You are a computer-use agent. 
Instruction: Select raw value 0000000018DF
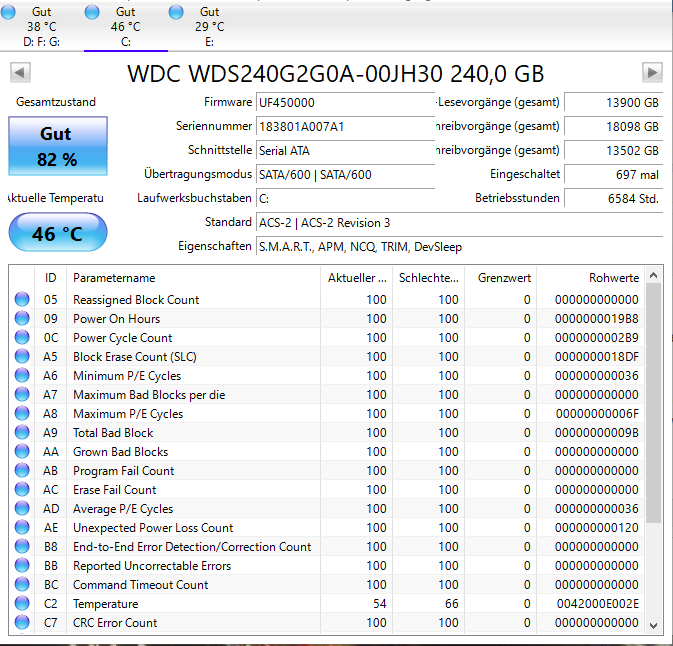point(597,357)
